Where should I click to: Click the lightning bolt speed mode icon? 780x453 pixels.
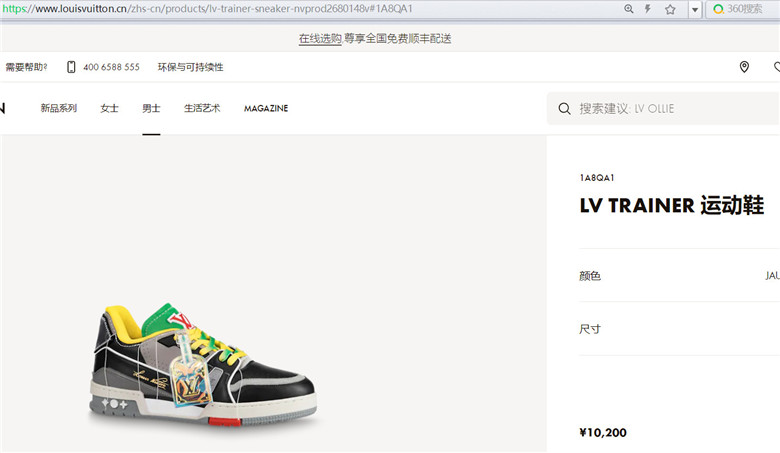click(x=648, y=9)
